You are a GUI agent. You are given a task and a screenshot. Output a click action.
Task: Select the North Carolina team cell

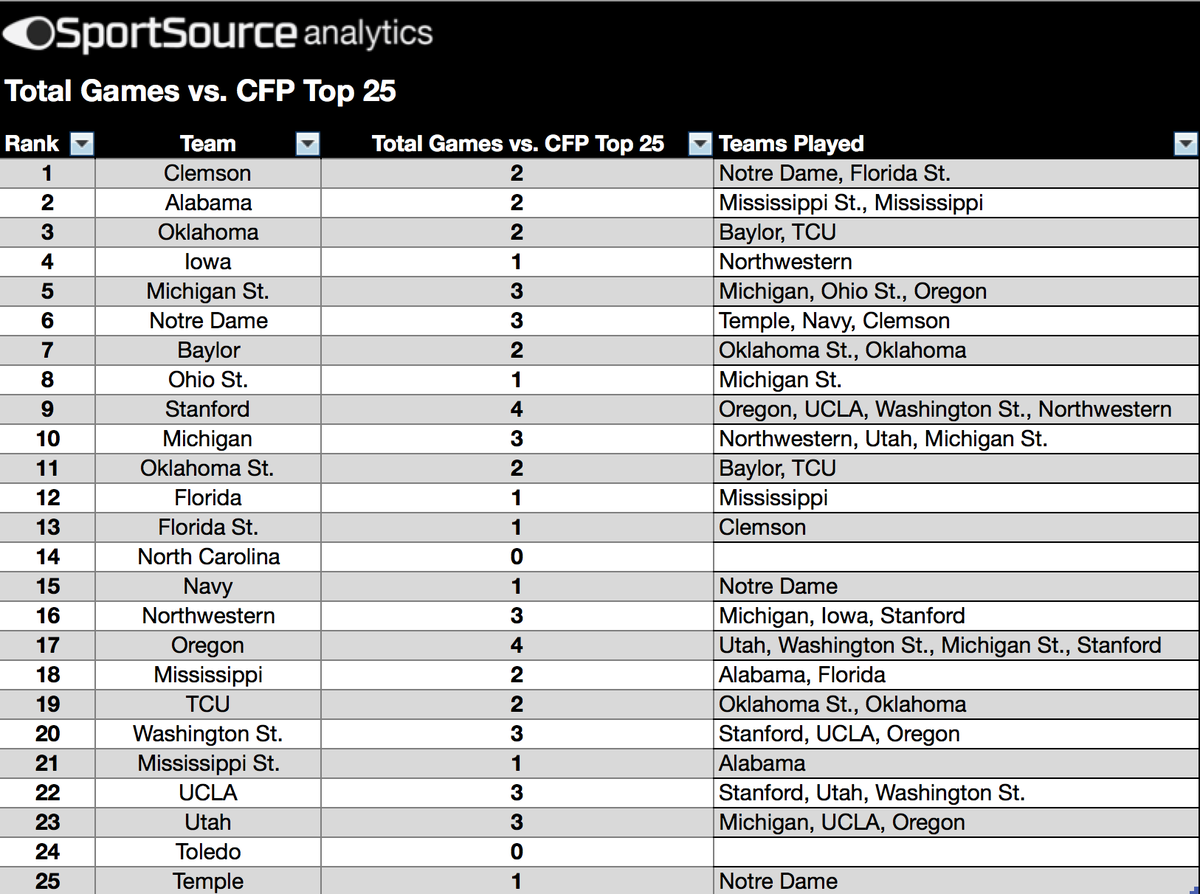[208, 557]
